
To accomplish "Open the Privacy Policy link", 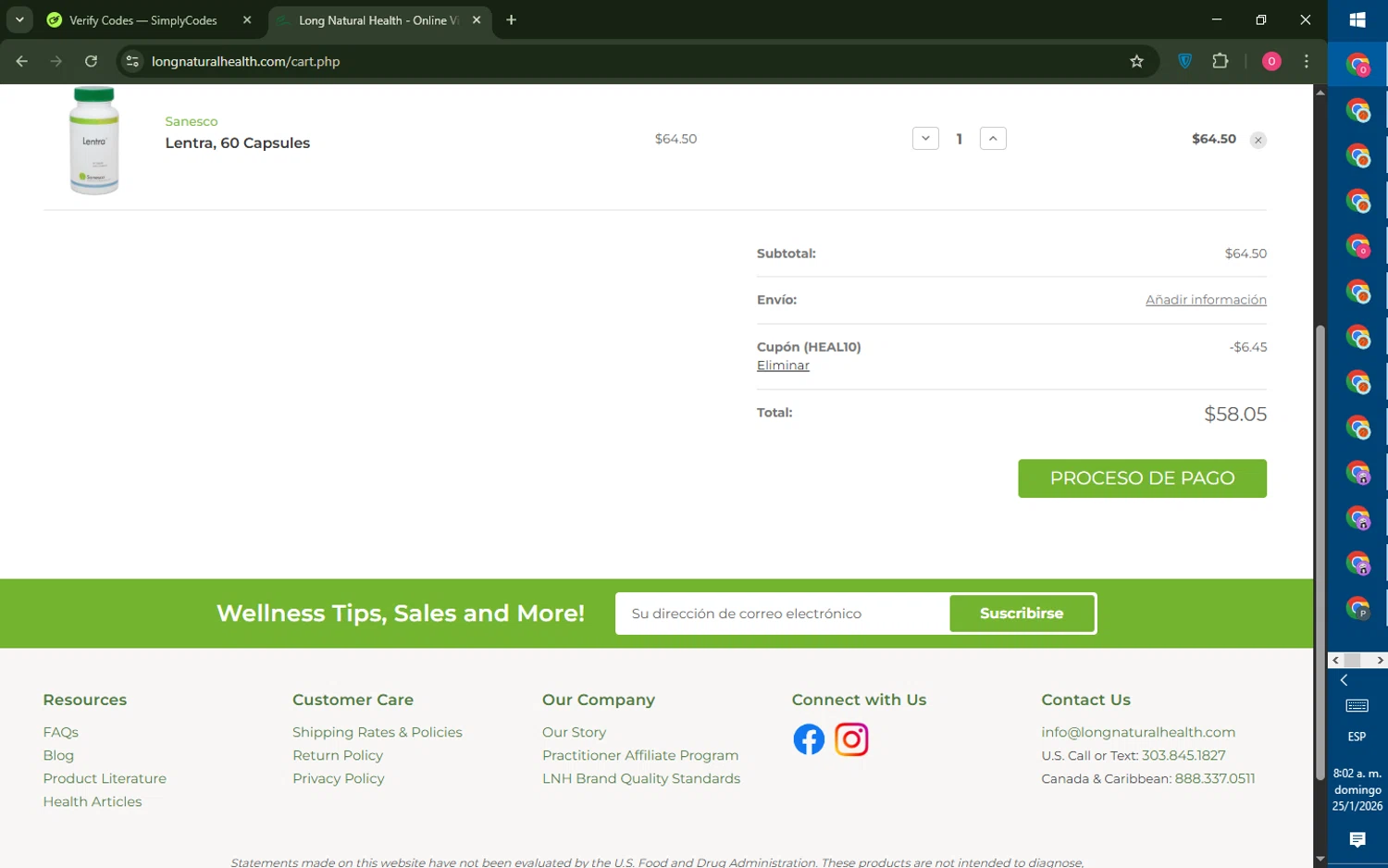I will [339, 778].
